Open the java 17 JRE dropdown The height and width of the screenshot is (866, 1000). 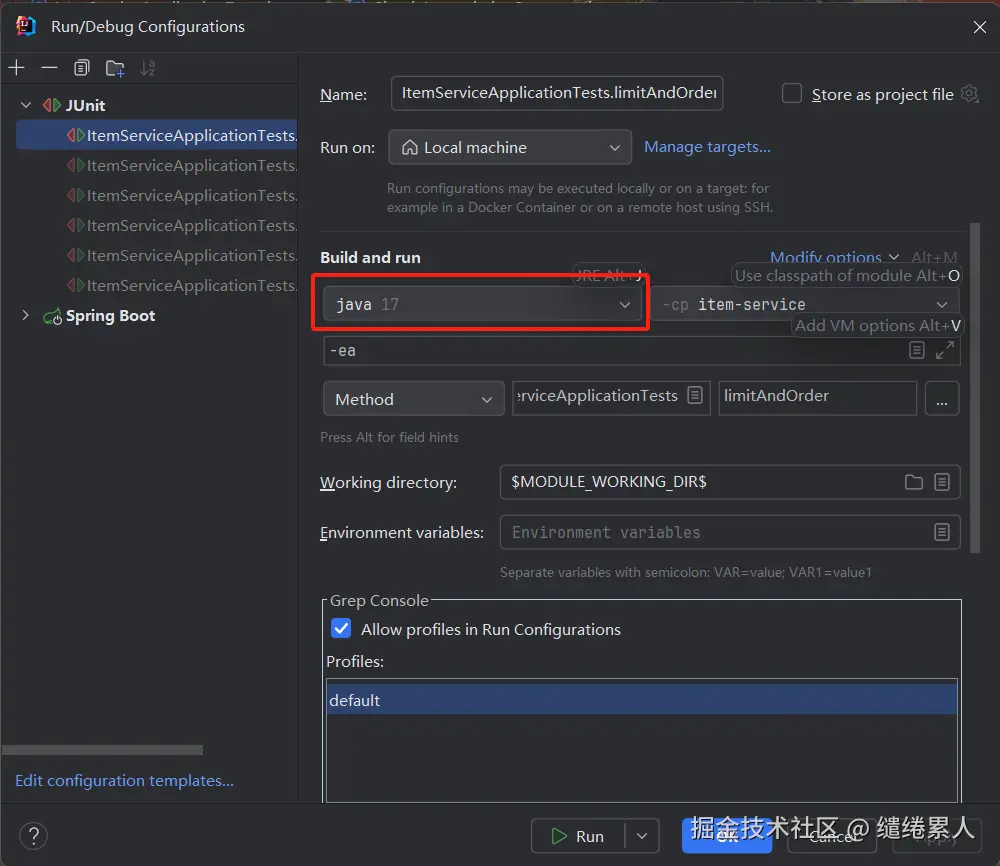pyautogui.click(x=482, y=304)
